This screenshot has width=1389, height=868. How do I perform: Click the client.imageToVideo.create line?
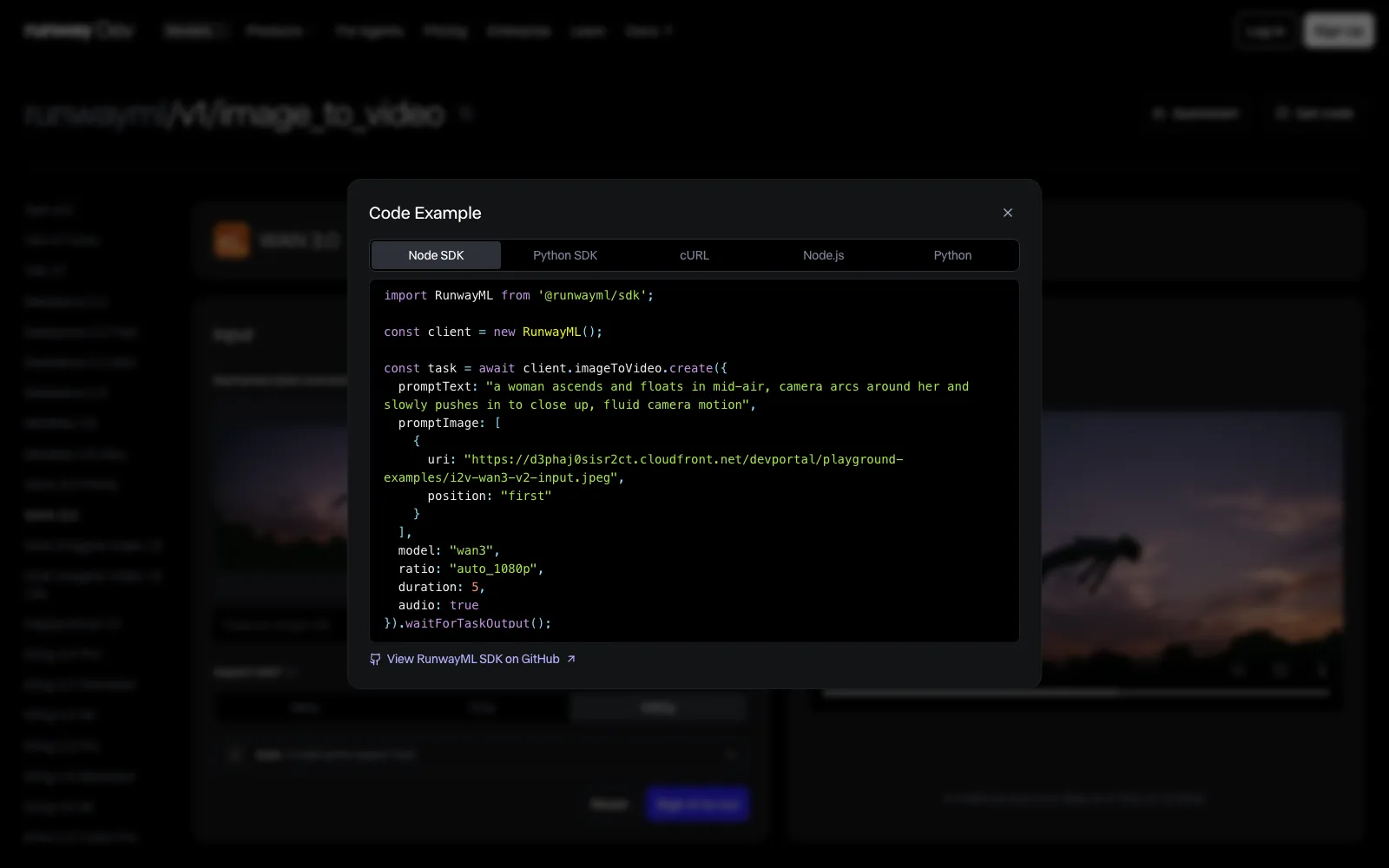click(556, 368)
